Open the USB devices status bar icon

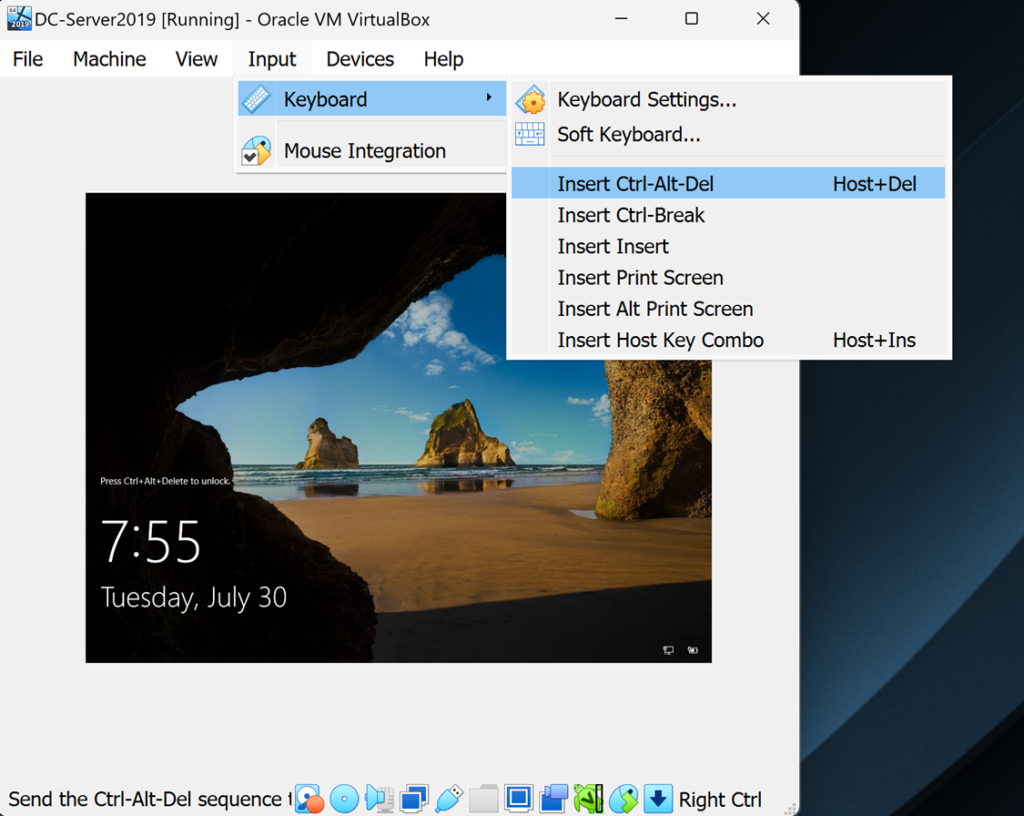(x=449, y=798)
